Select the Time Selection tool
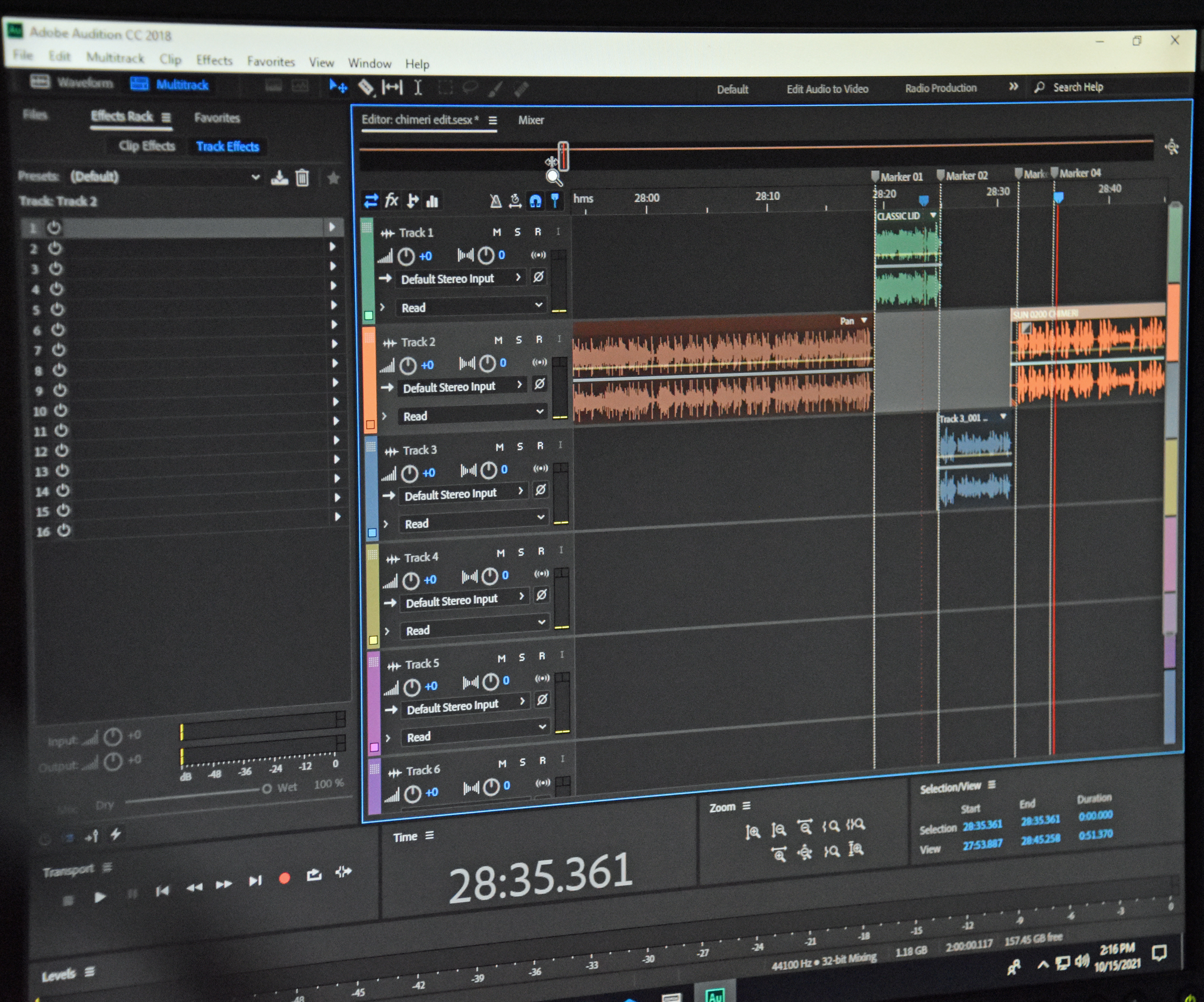Screen dimensions: 1204x1002 pyautogui.click(x=418, y=88)
